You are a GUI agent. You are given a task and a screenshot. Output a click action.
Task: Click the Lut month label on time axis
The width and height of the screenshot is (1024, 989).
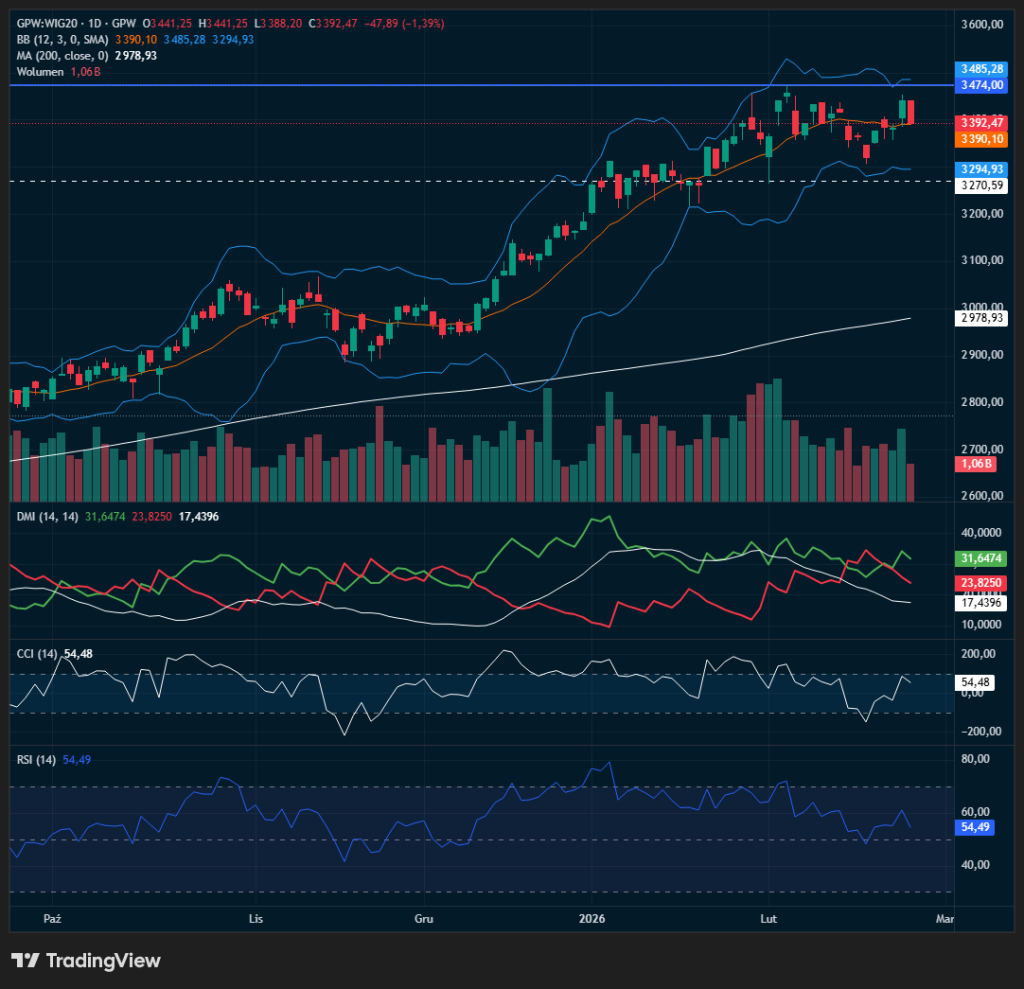(769, 916)
